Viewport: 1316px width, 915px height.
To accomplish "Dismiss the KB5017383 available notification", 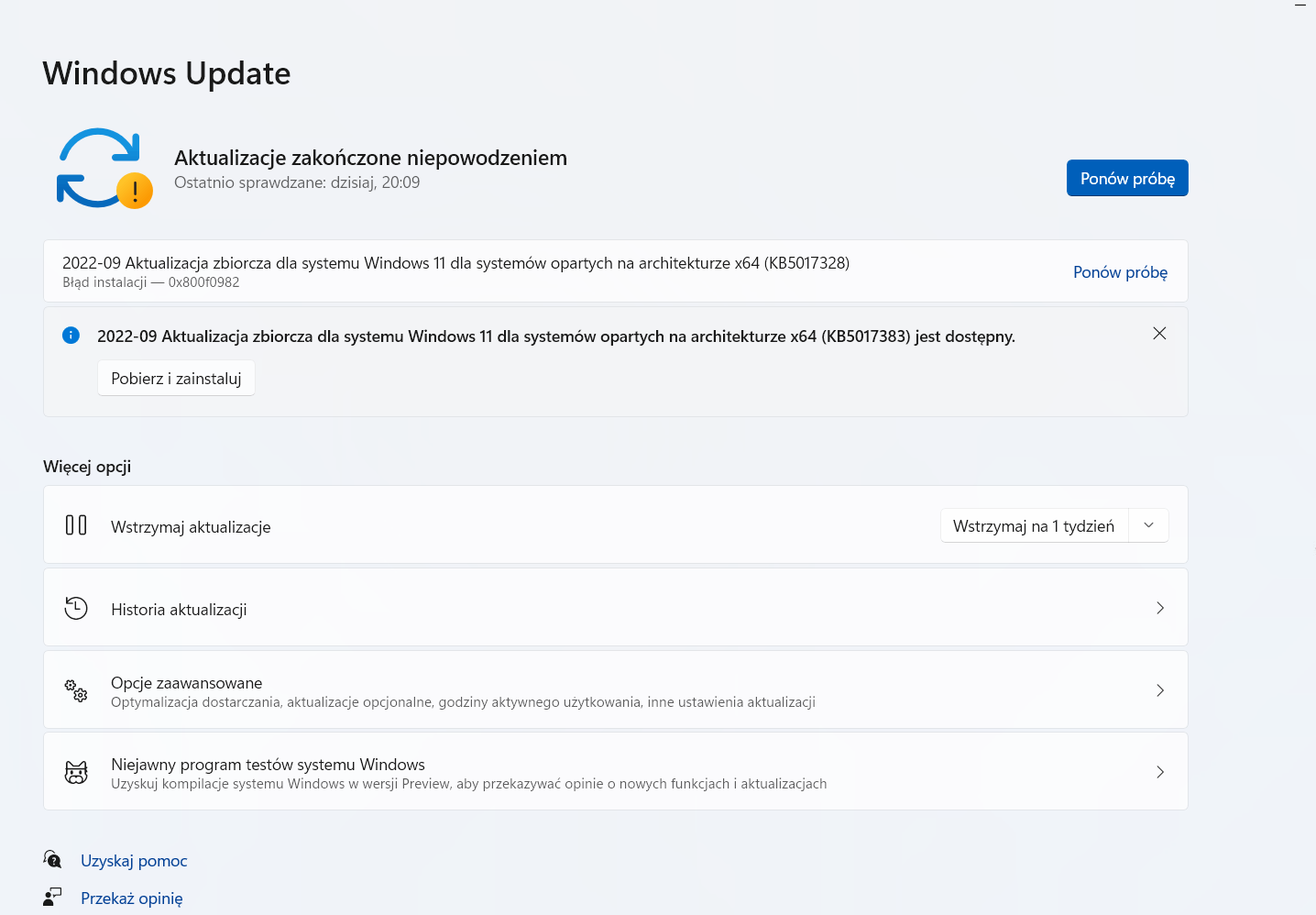I will (1159, 334).
